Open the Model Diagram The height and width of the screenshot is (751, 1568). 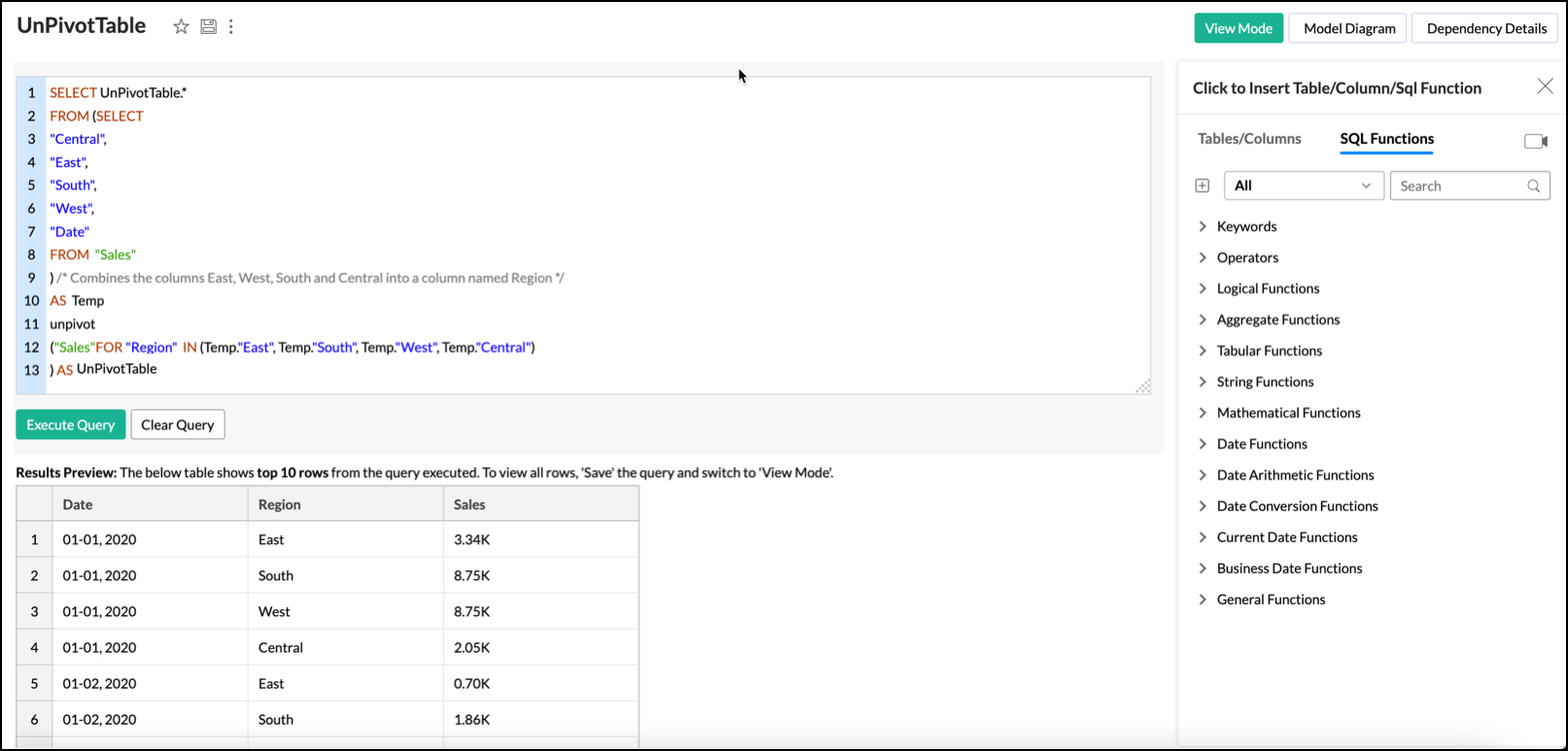[x=1349, y=28]
